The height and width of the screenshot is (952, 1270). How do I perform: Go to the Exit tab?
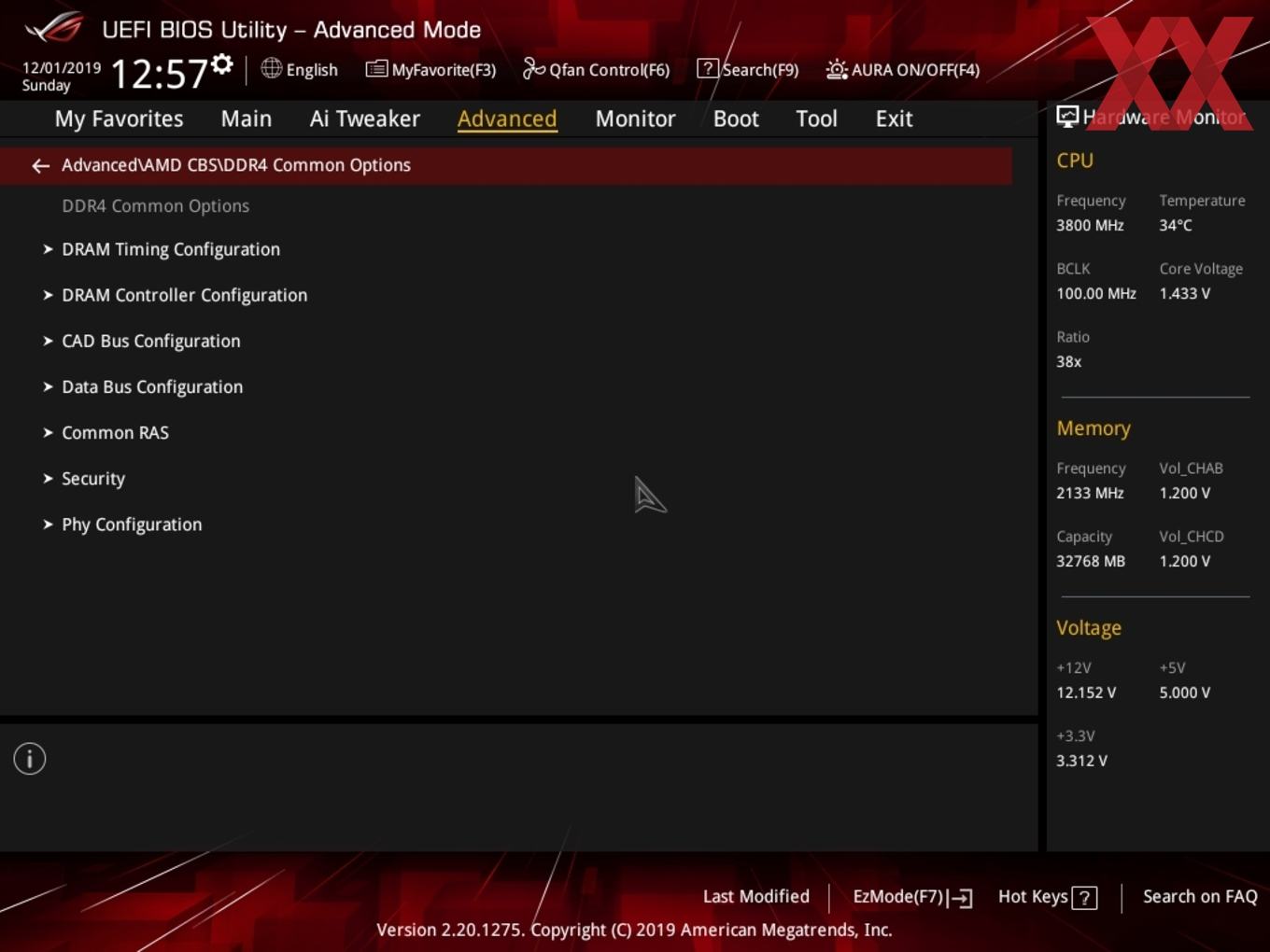tap(894, 119)
